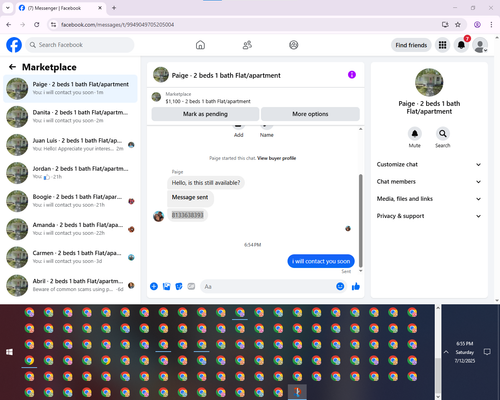500x400 pixels.
Task: Click the Aa message input field
Action: click(268, 286)
